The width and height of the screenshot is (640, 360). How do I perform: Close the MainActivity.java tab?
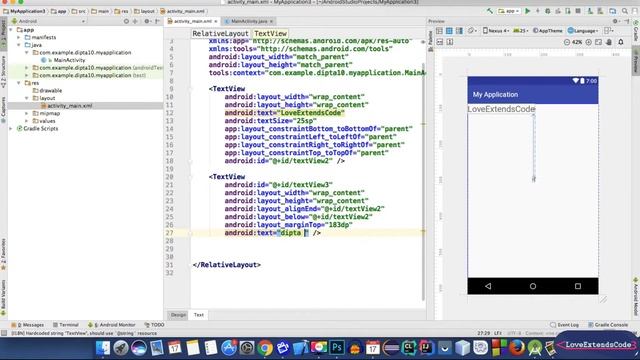(271, 21)
